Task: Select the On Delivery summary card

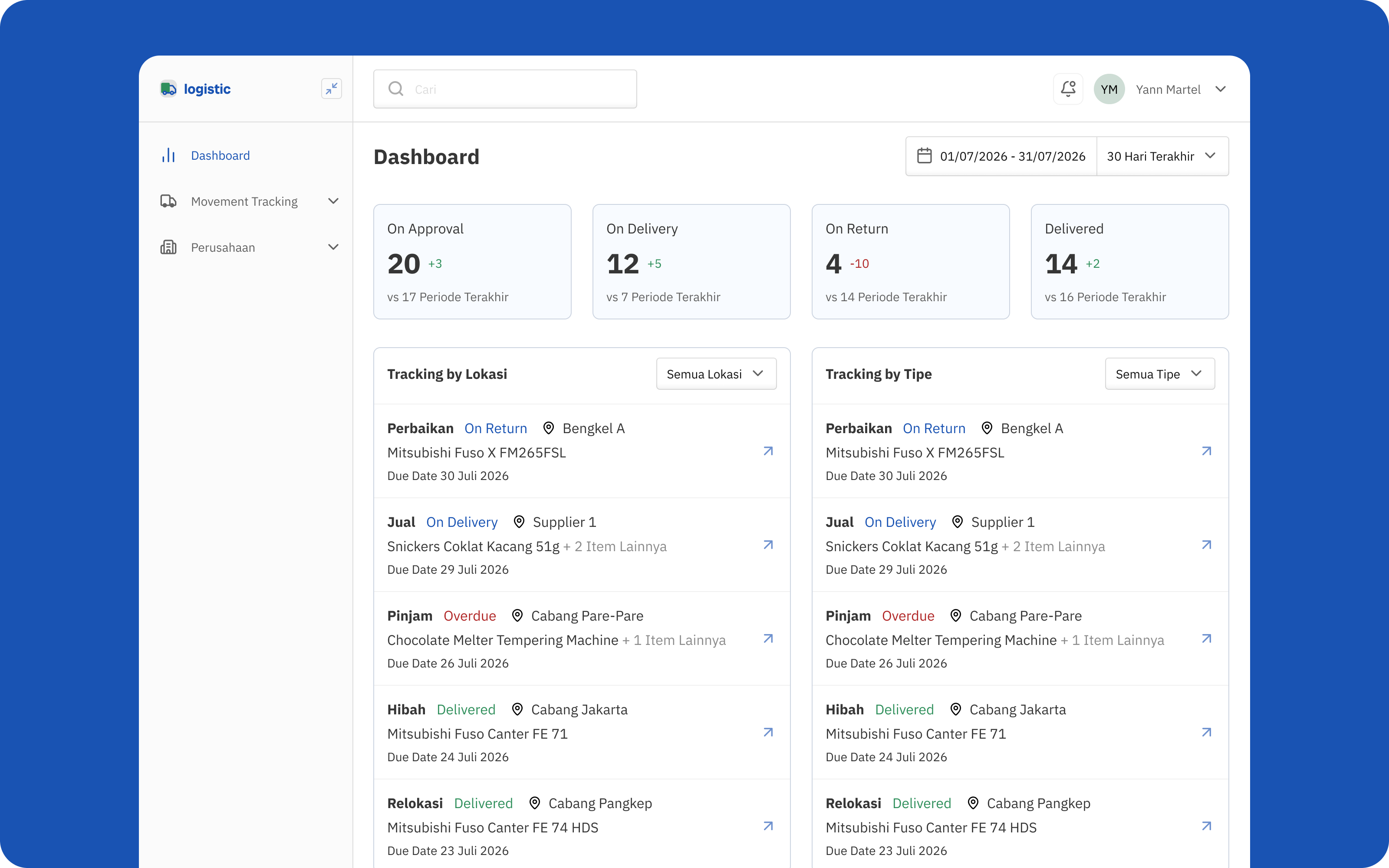Action: (x=691, y=262)
